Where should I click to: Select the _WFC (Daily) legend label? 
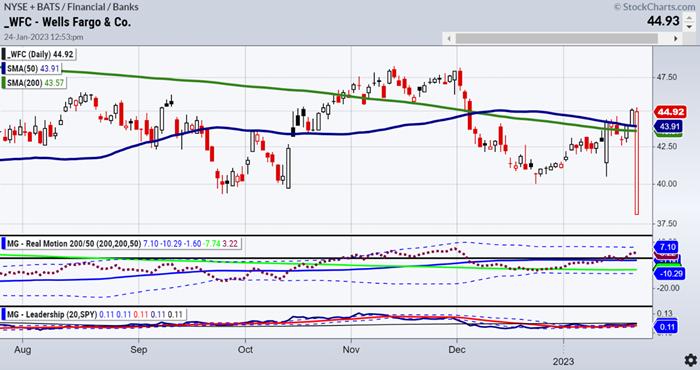(x=38, y=54)
